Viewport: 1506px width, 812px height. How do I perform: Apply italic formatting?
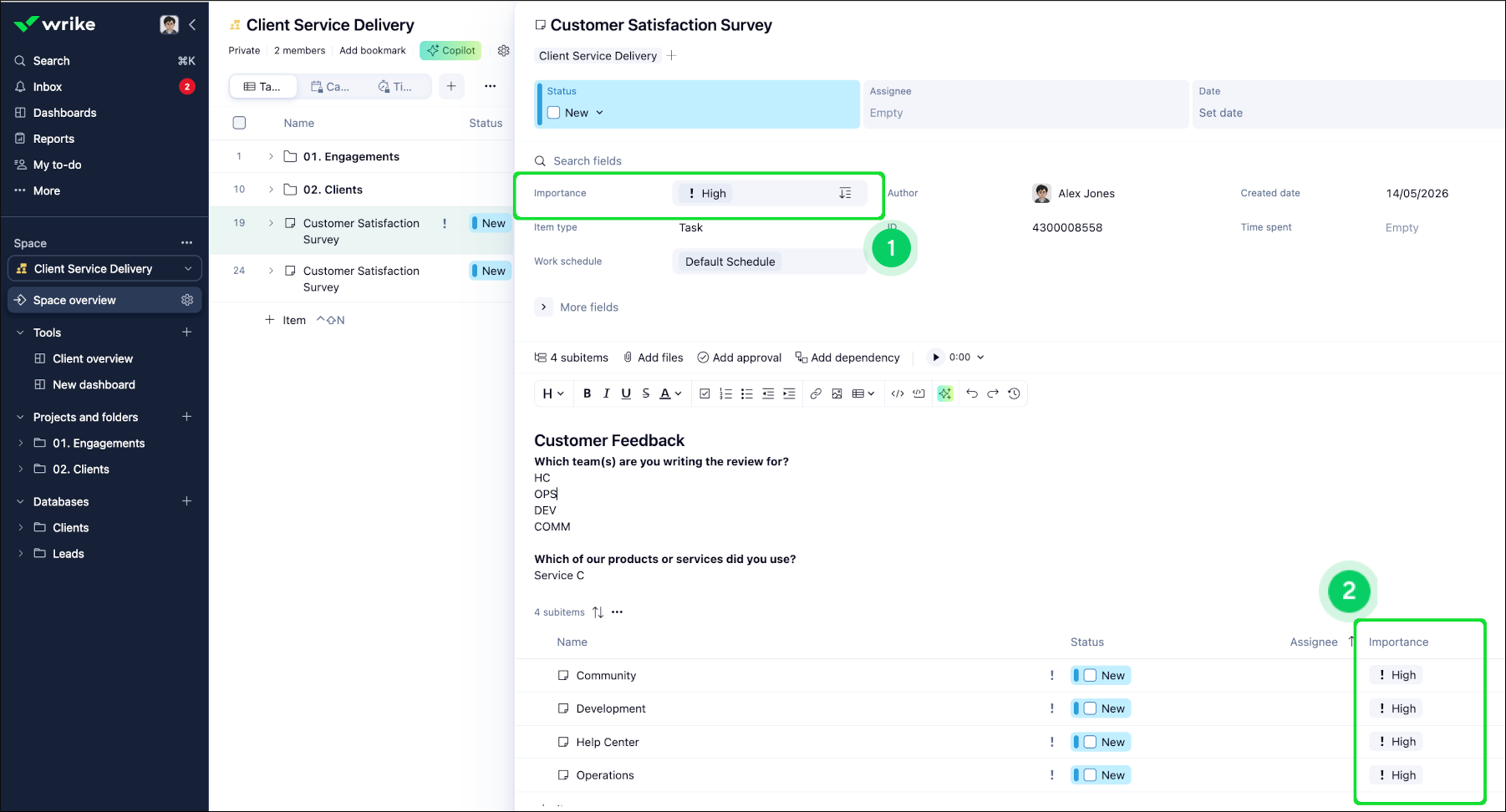[606, 393]
